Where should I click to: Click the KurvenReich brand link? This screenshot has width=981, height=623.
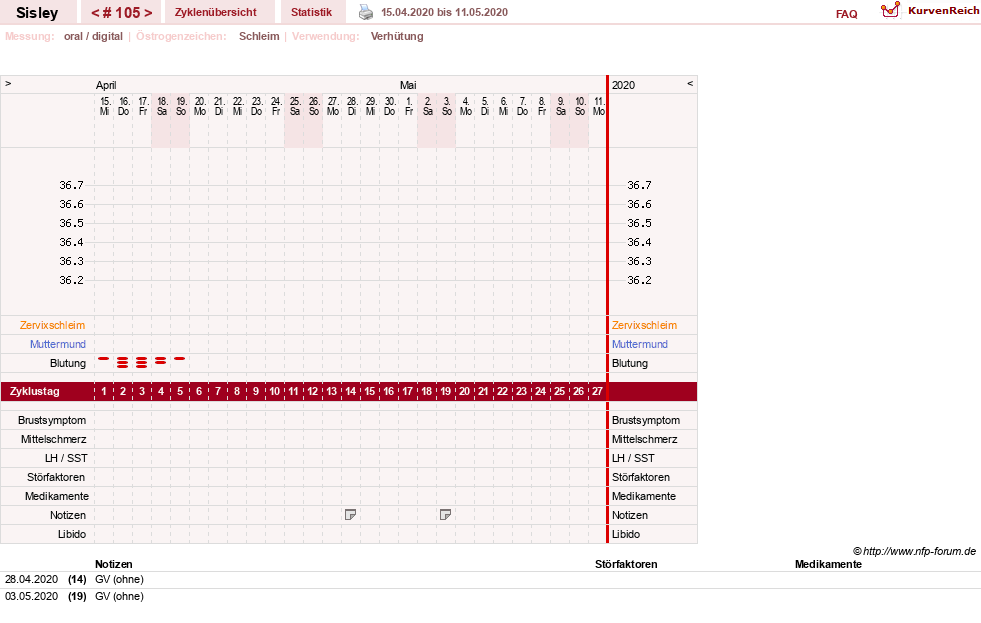coord(943,11)
